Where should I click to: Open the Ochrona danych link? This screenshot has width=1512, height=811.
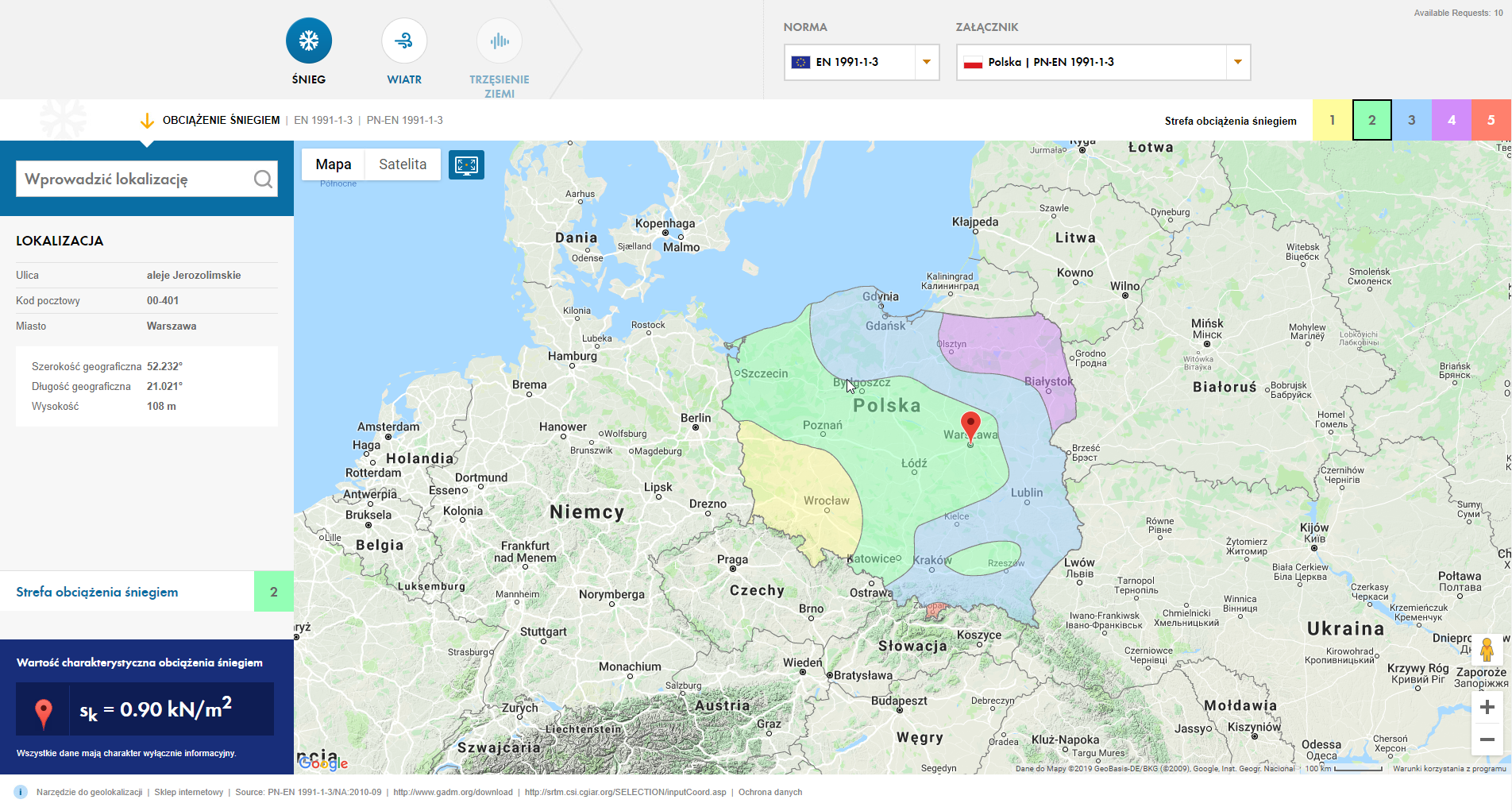769,792
